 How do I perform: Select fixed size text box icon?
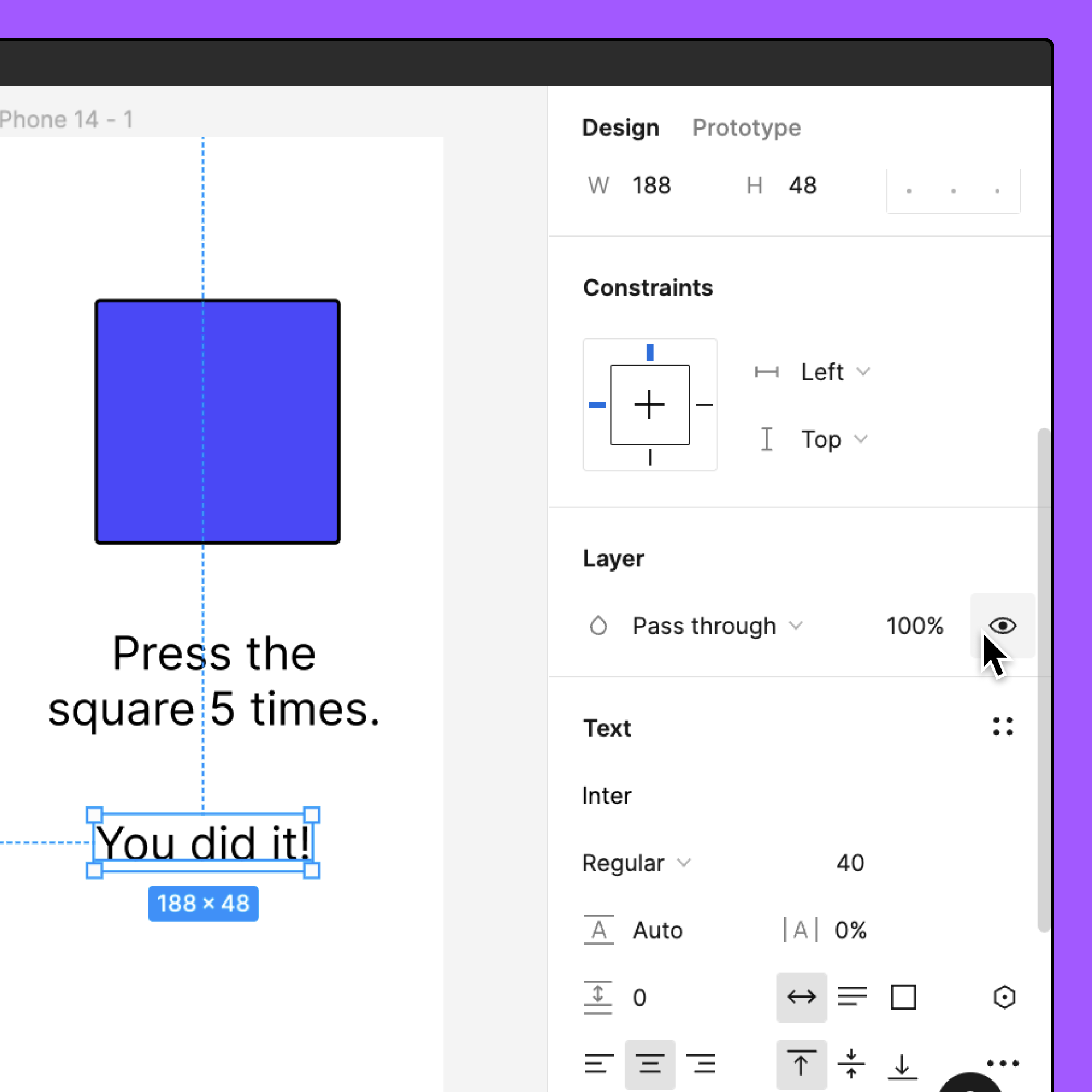(x=903, y=997)
